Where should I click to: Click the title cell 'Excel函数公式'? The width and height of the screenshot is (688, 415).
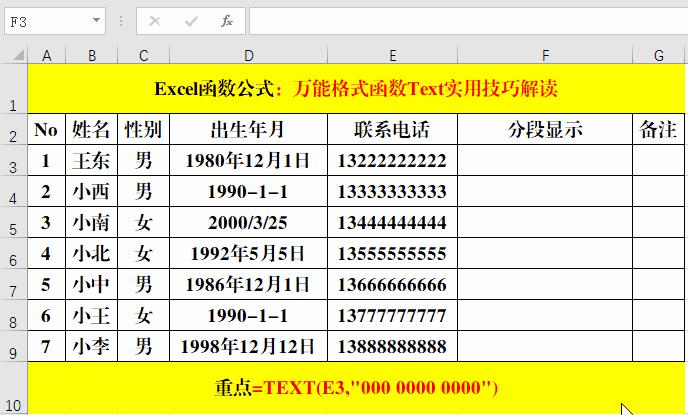click(356, 89)
